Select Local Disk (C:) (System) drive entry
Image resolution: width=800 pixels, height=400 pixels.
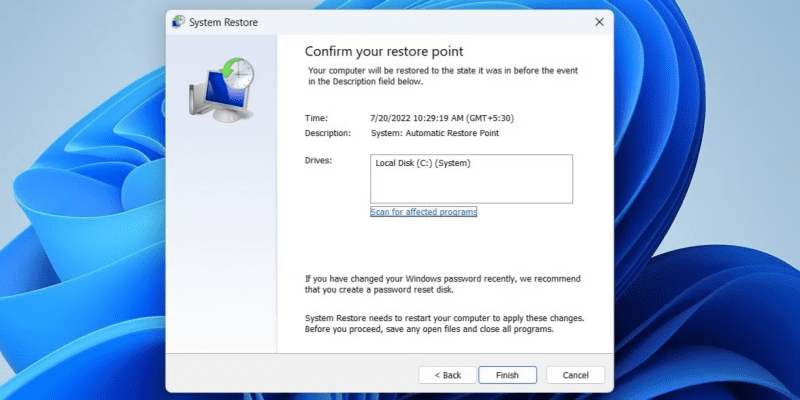pos(423,164)
